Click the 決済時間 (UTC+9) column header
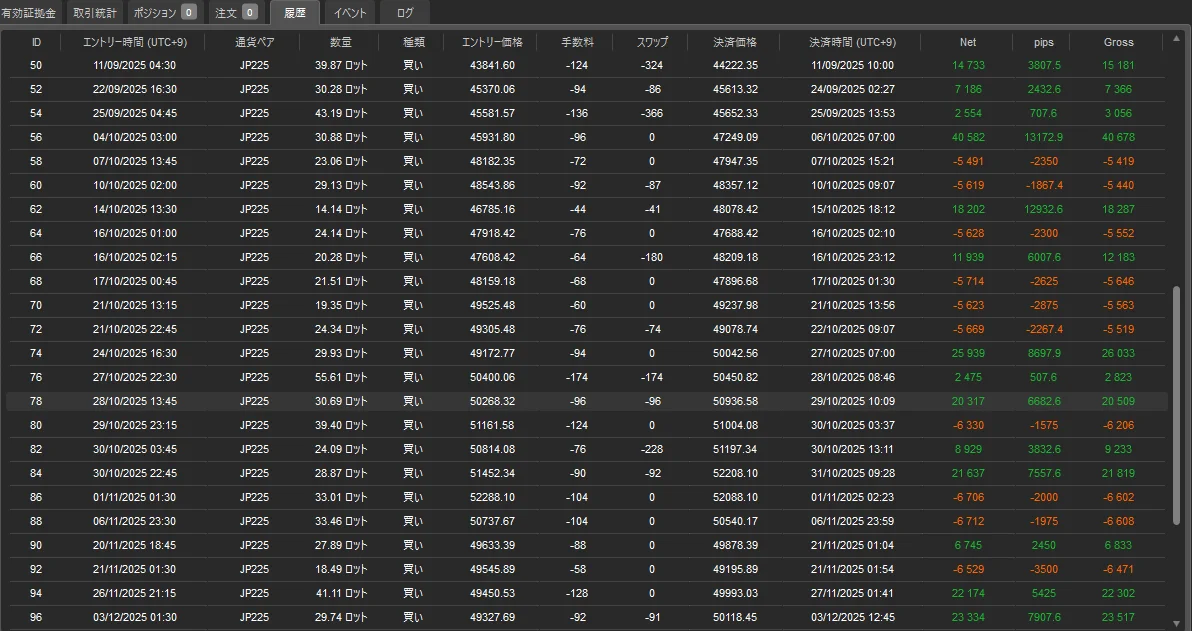Screen dimensions: 1192x631 pyautogui.click(x=852, y=42)
